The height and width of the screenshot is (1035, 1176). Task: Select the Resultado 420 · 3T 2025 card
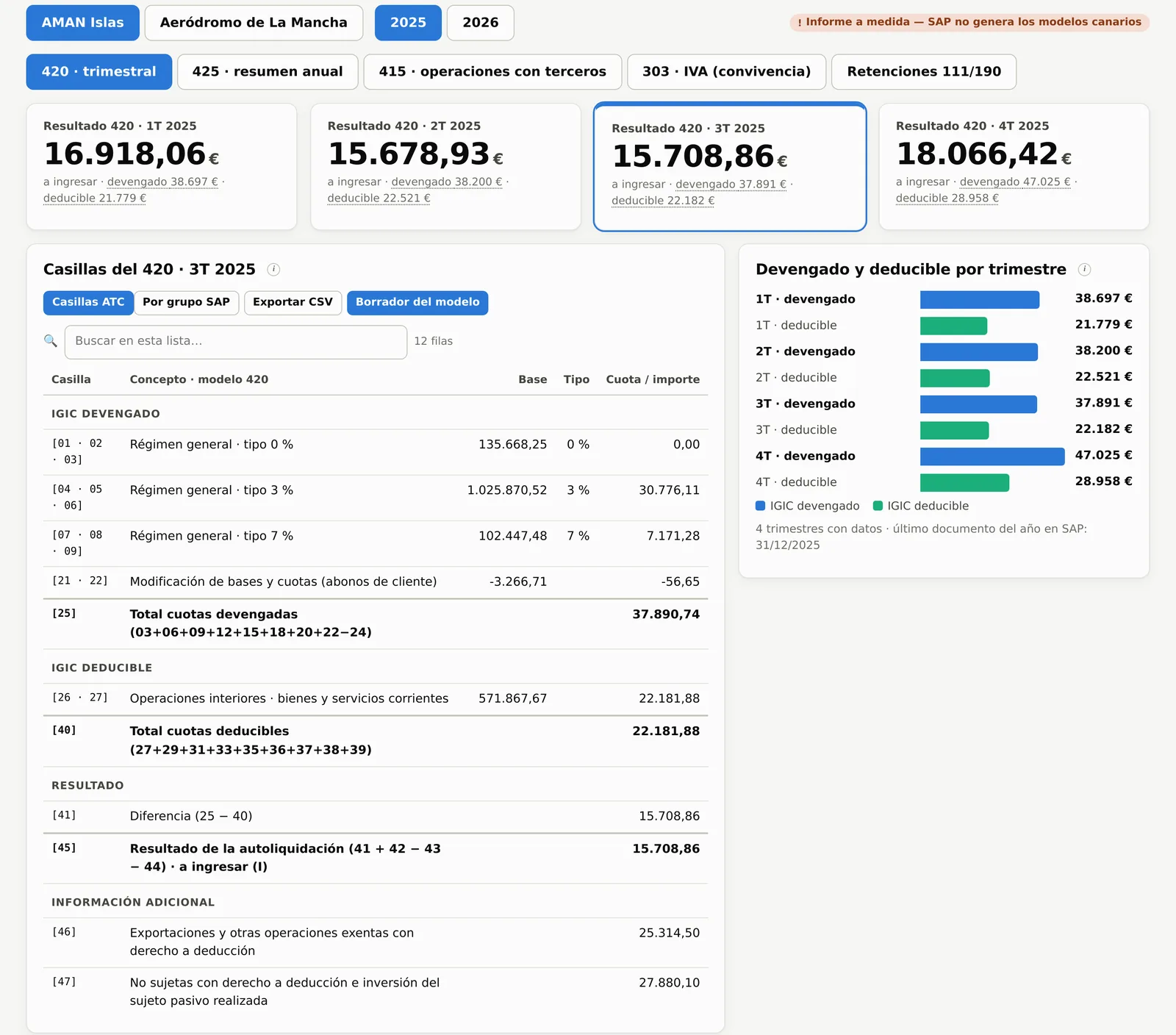pos(730,167)
